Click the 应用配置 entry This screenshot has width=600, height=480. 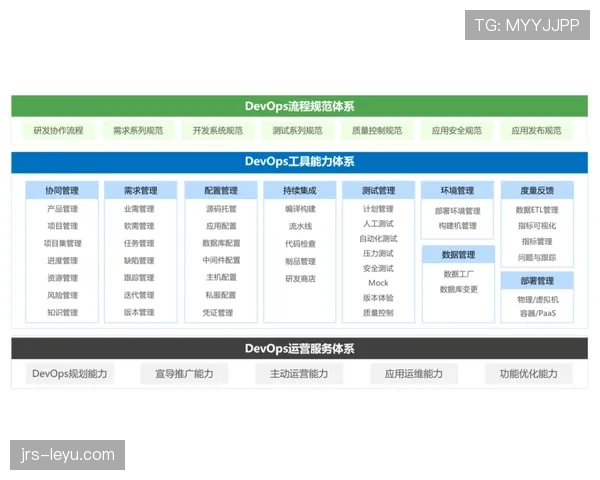(x=221, y=226)
